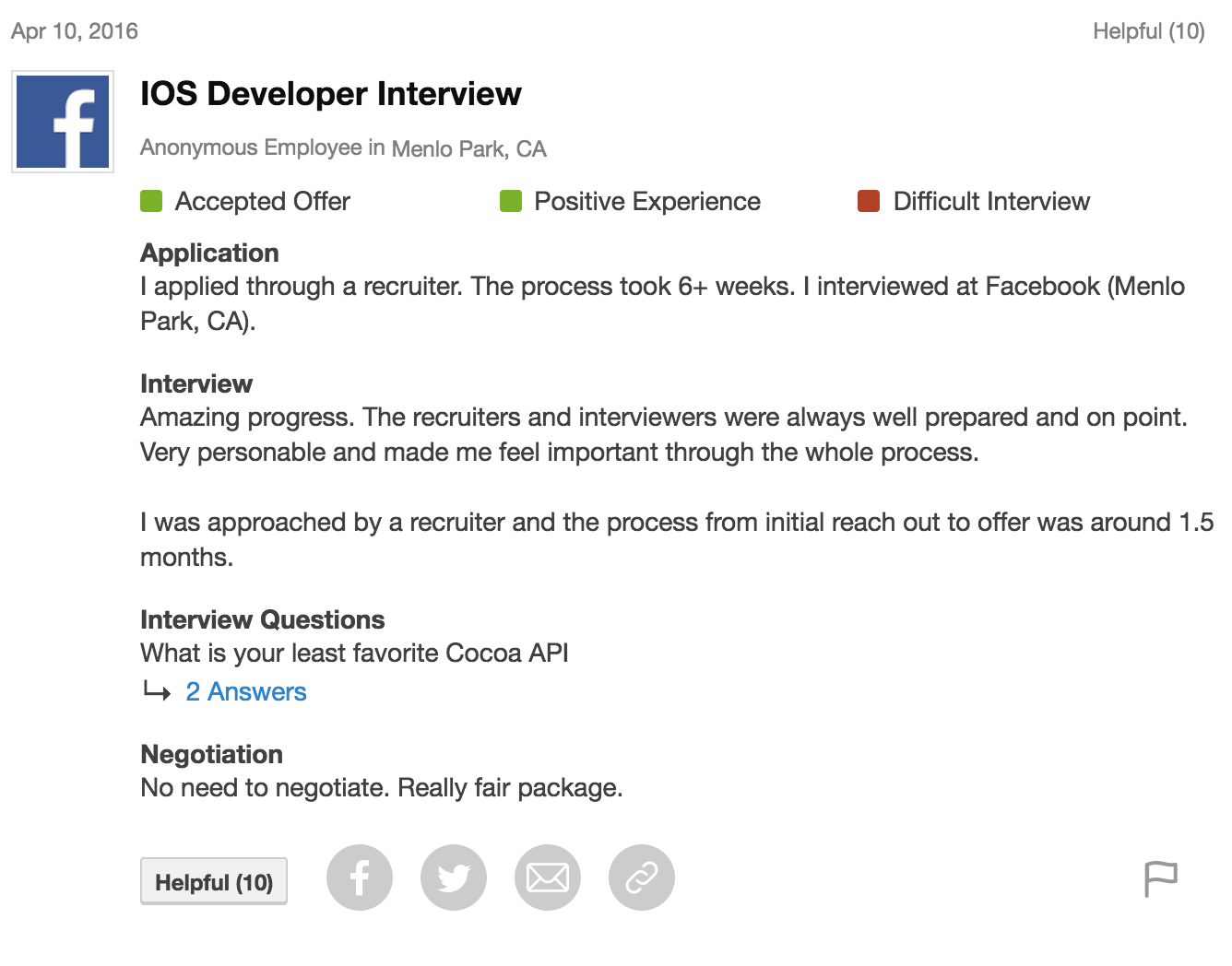The image size is (1232, 966).
Task: Open the 2 Answers link
Action: (245, 691)
